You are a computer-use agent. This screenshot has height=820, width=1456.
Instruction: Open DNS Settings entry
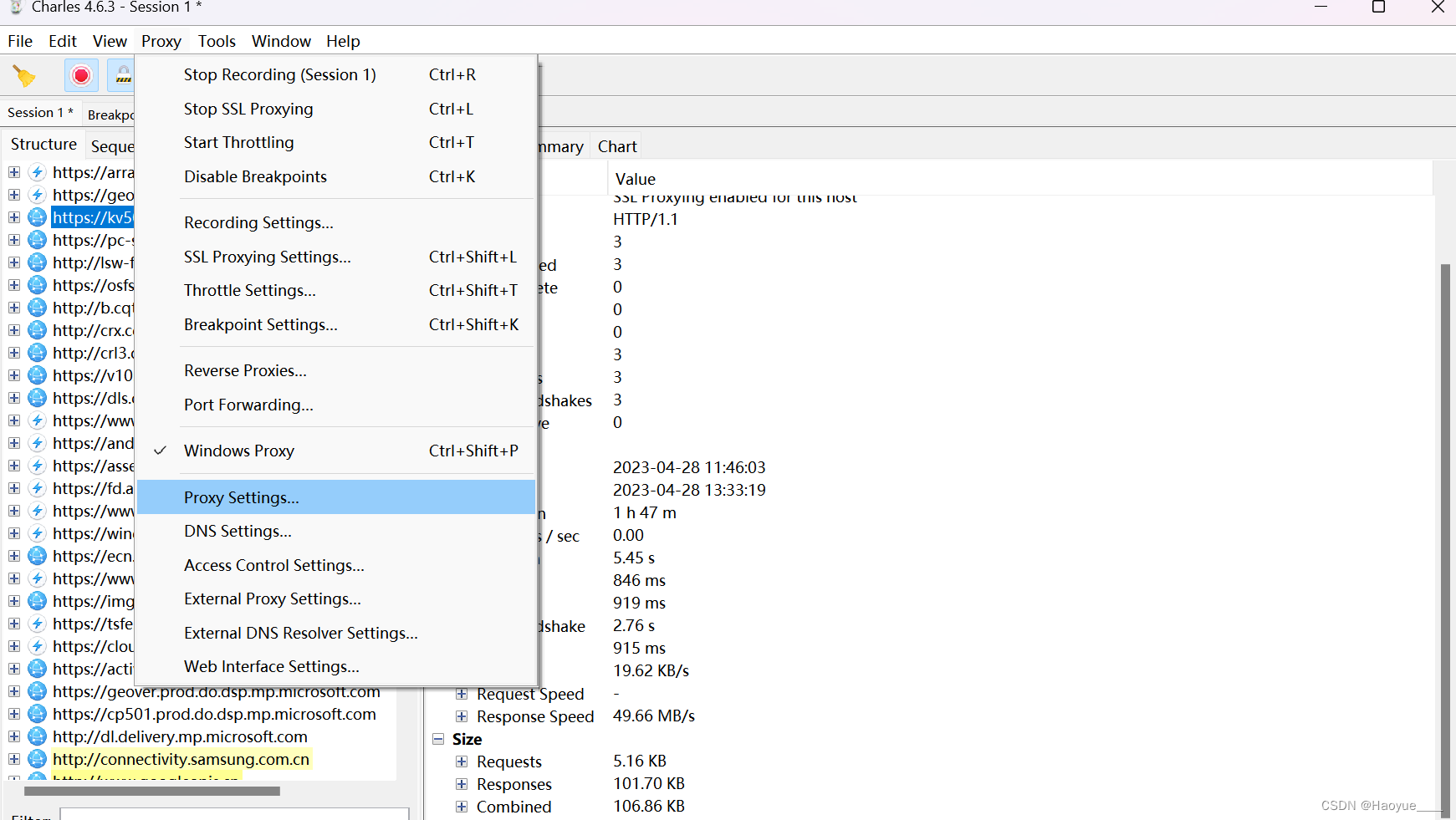[335, 531]
